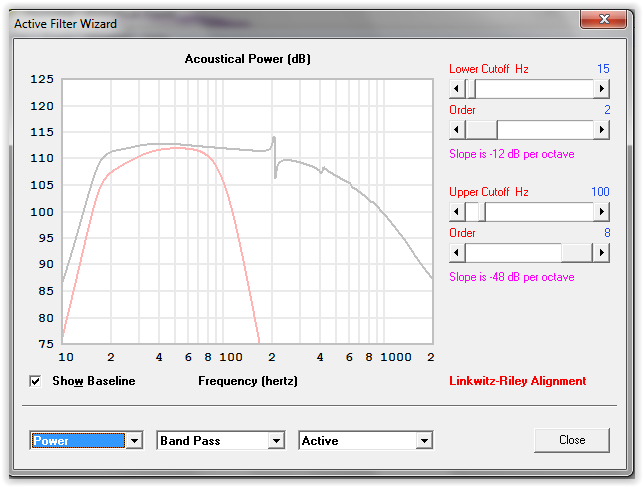Decrease upper filter Order with left arrow
Screen dimensions: 643x487
pos(457,253)
